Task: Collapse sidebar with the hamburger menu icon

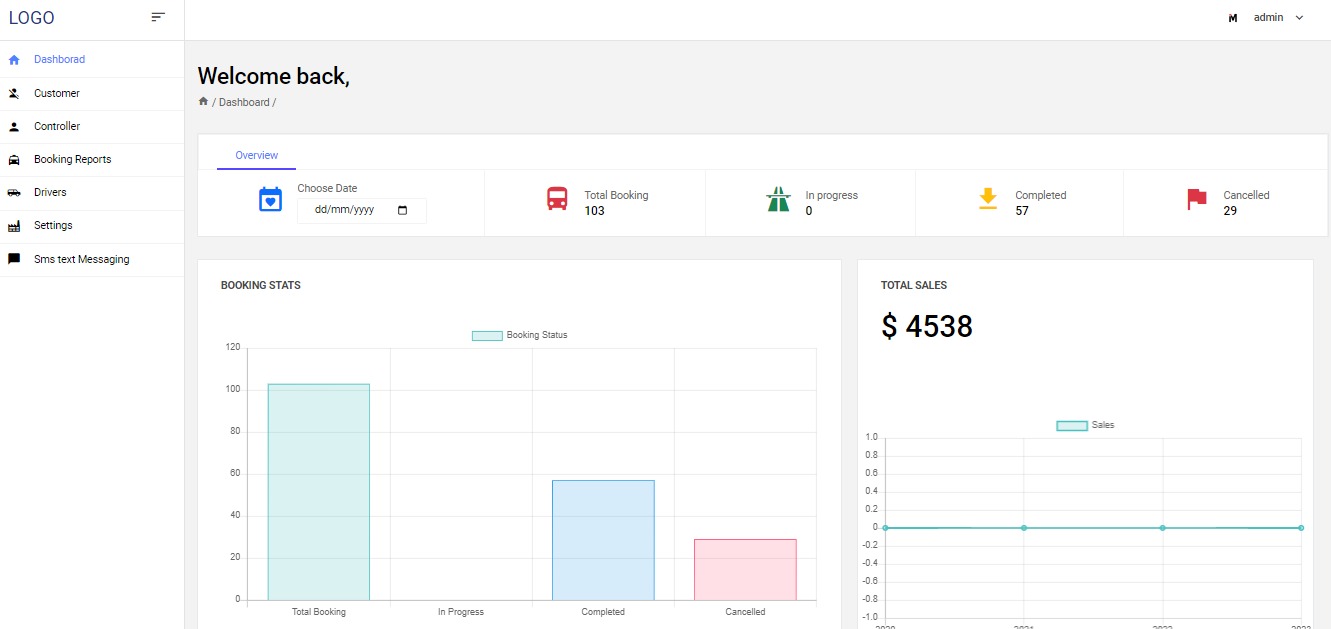Action: (158, 17)
